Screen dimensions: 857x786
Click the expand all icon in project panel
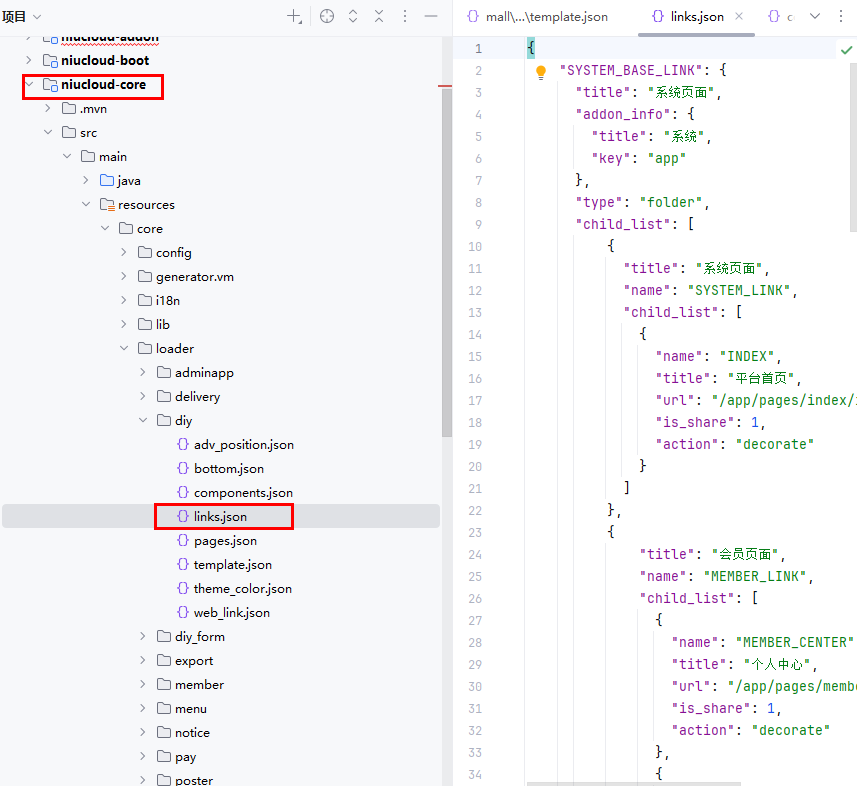[x=353, y=17]
